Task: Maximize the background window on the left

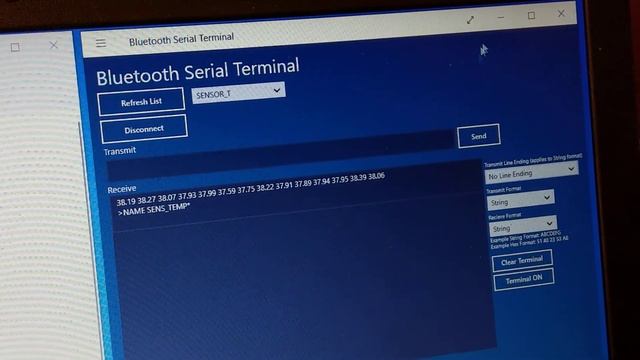Action: pyautogui.click(x=15, y=47)
